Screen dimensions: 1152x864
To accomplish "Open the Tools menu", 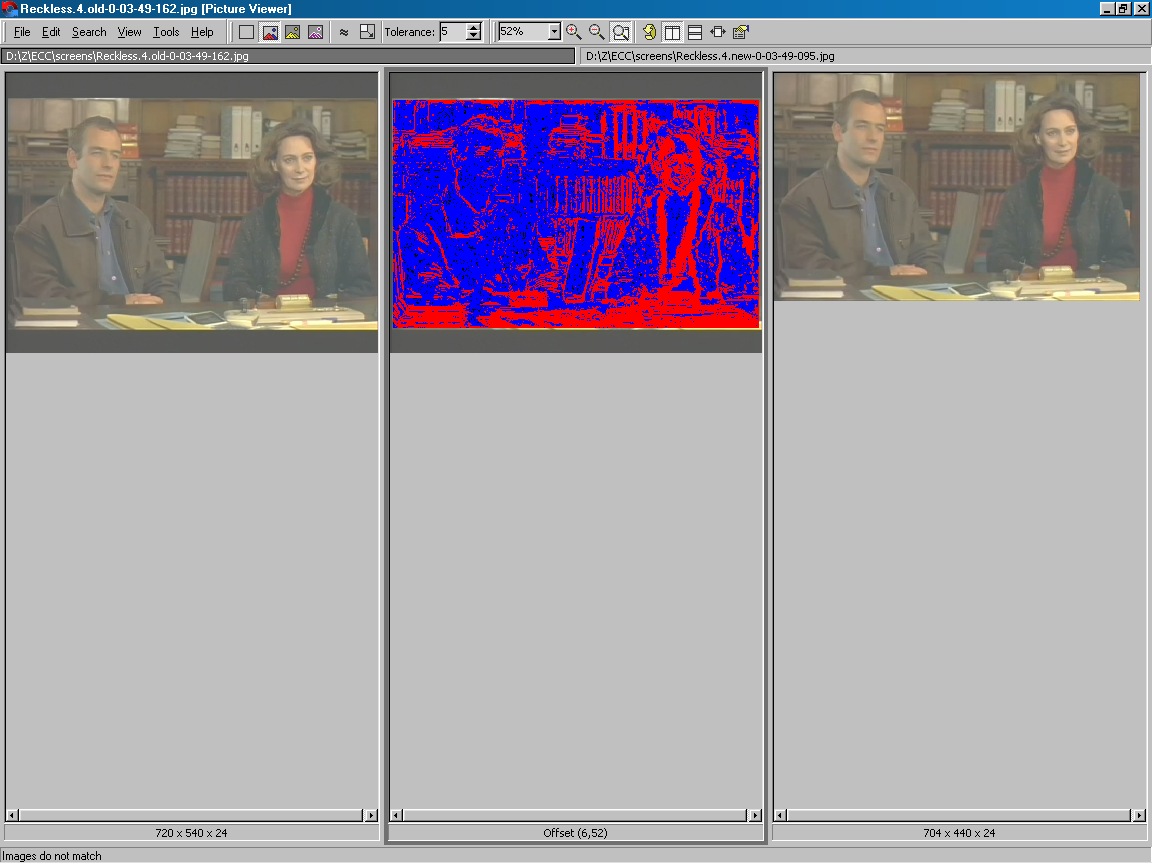I will coord(166,32).
